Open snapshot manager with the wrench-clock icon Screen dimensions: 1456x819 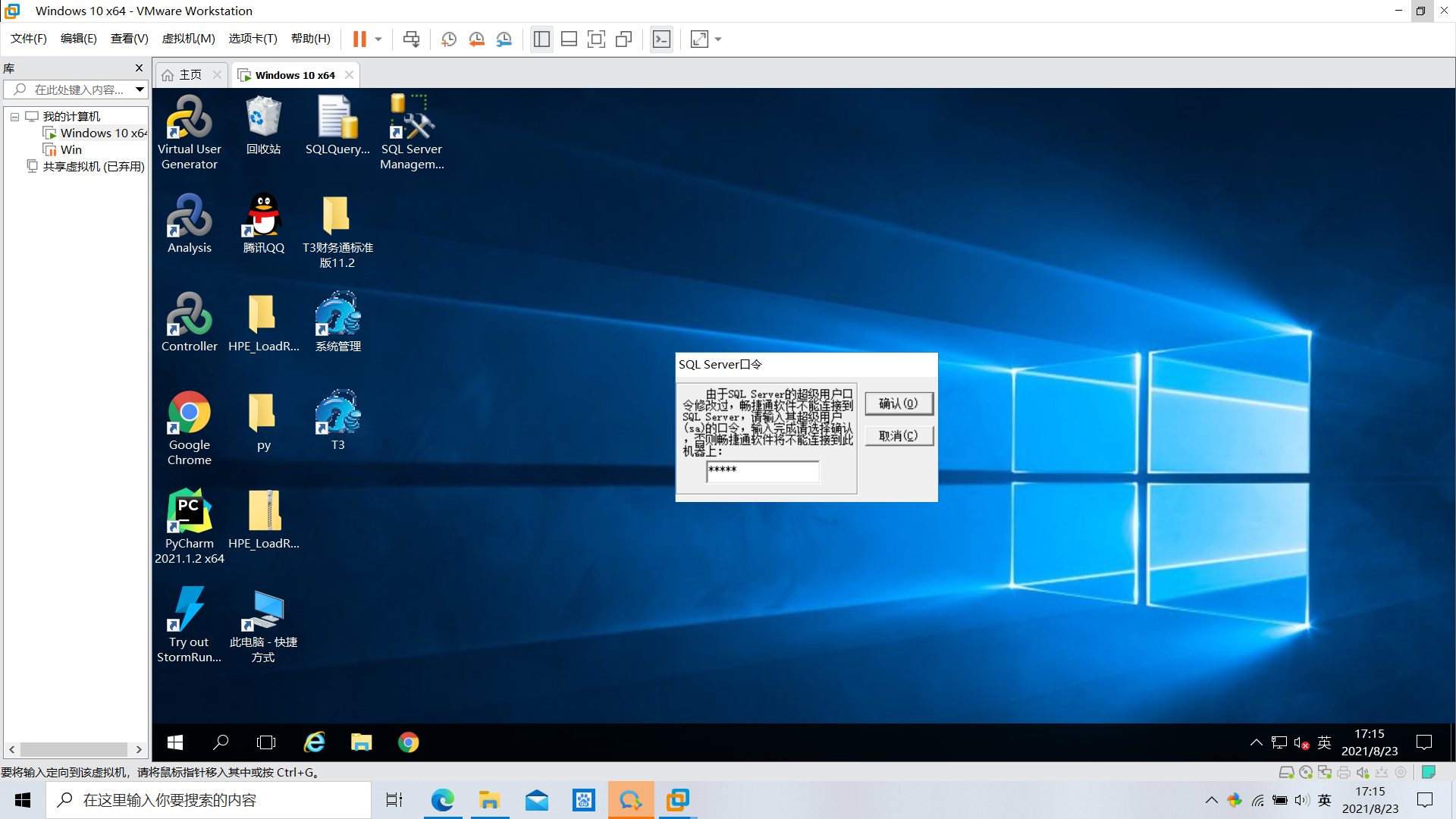click(x=504, y=39)
